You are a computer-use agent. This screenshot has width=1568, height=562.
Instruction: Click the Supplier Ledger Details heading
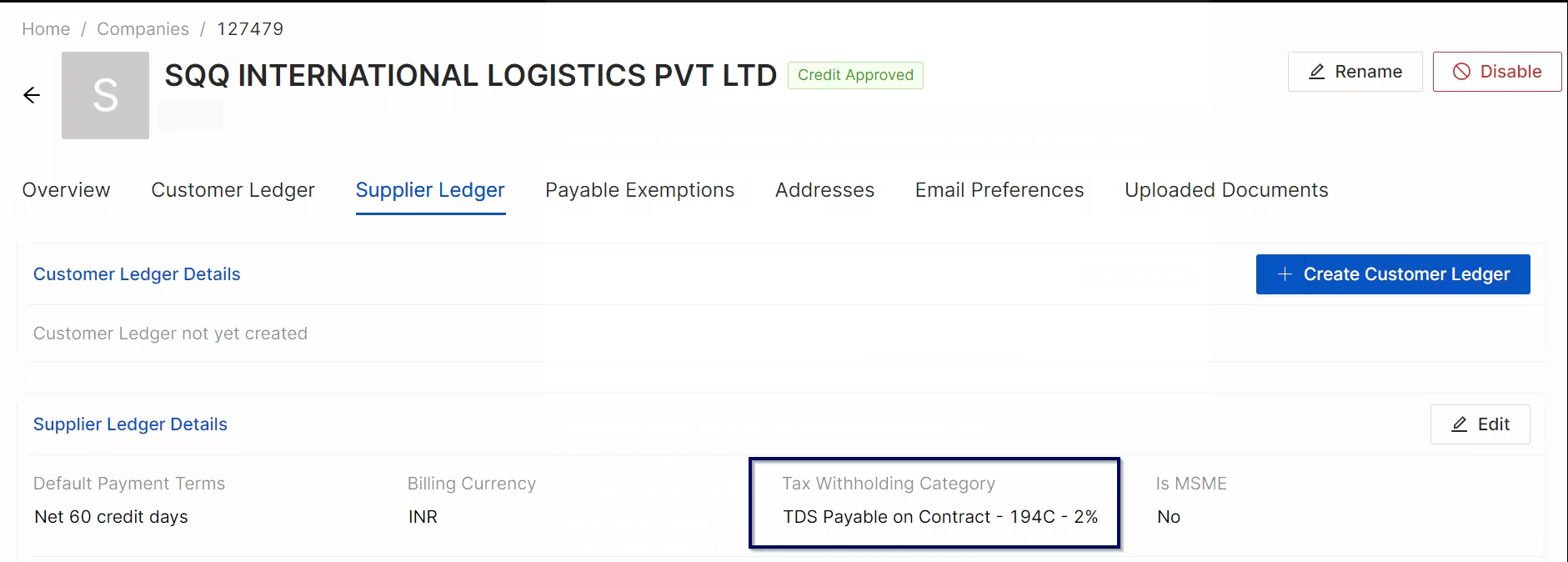(130, 424)
